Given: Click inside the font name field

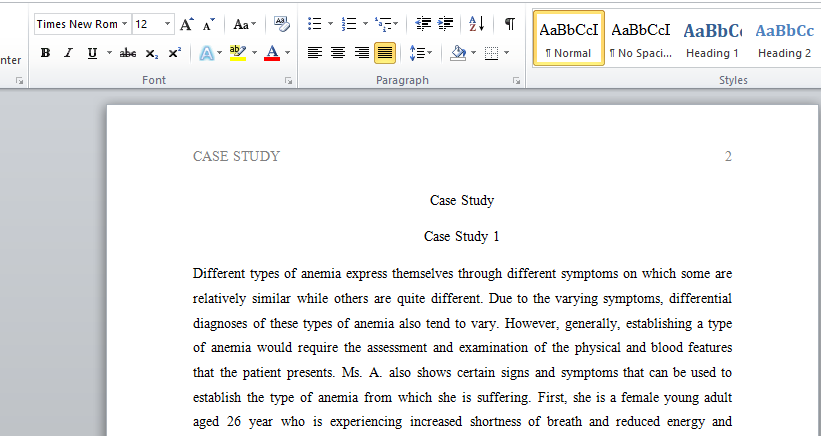Looking at the screenshot, I should coord(77,24).
